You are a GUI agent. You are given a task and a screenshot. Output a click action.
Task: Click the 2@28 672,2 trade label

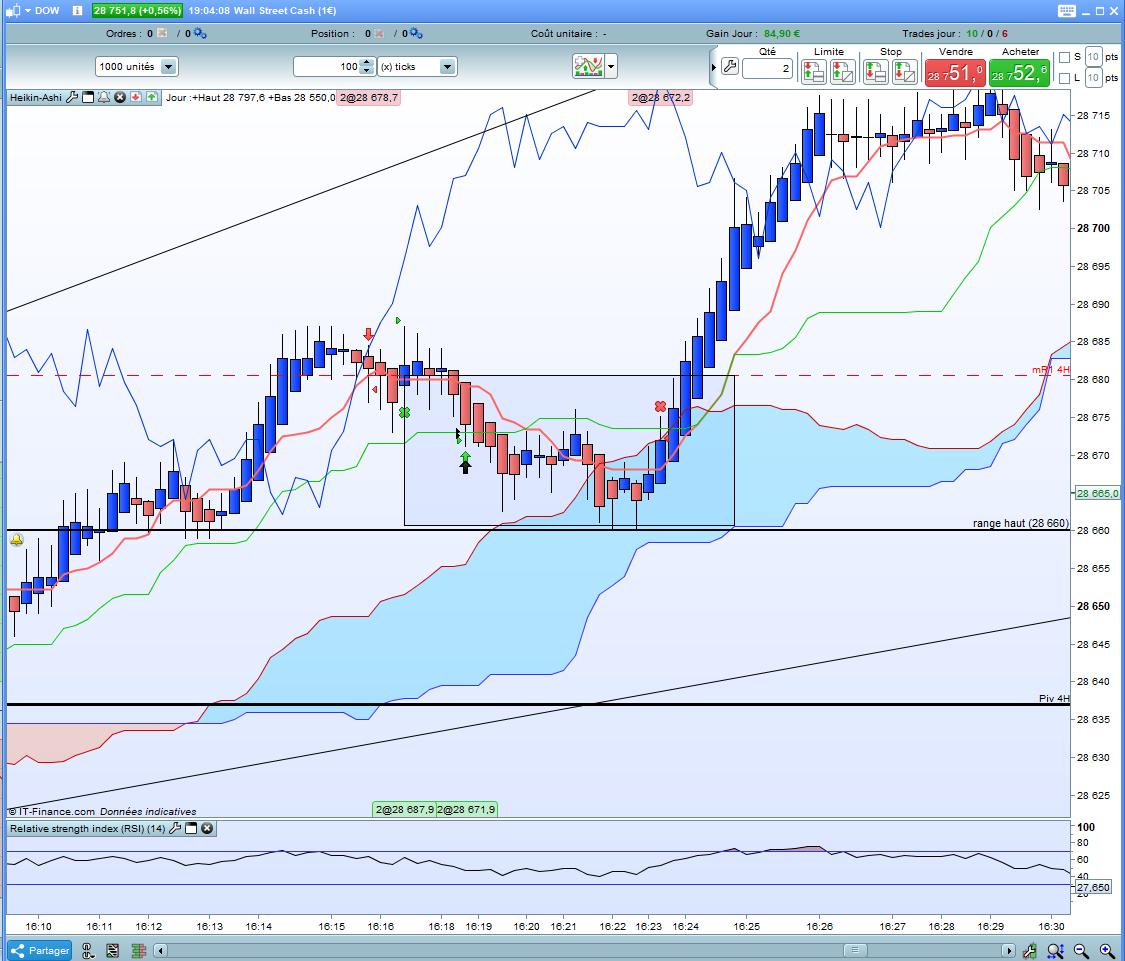[x=660, y=98]
